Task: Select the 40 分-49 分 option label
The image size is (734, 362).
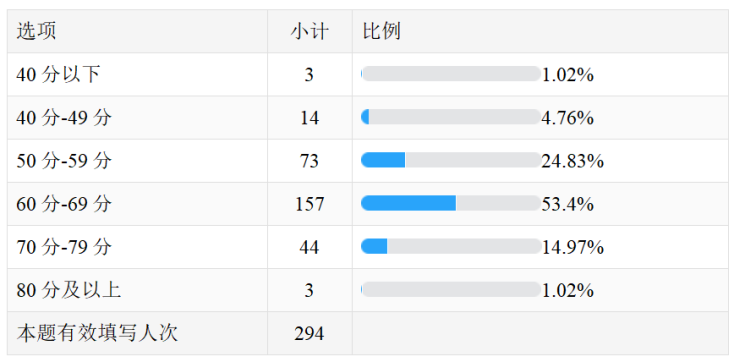Action: tap(64, 118)
